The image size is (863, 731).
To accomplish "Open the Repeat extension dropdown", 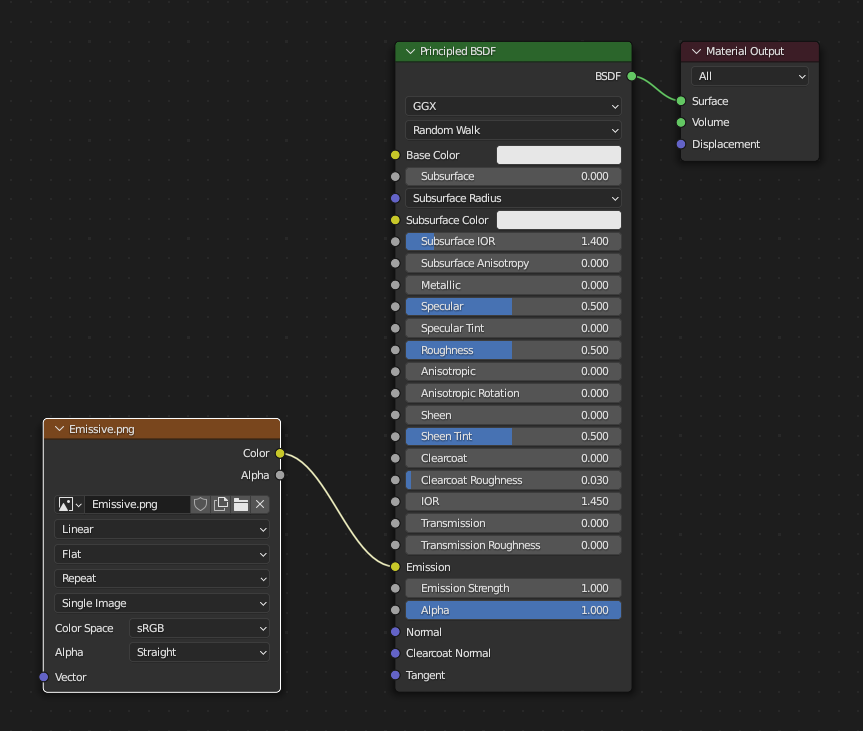I will 162,579.
